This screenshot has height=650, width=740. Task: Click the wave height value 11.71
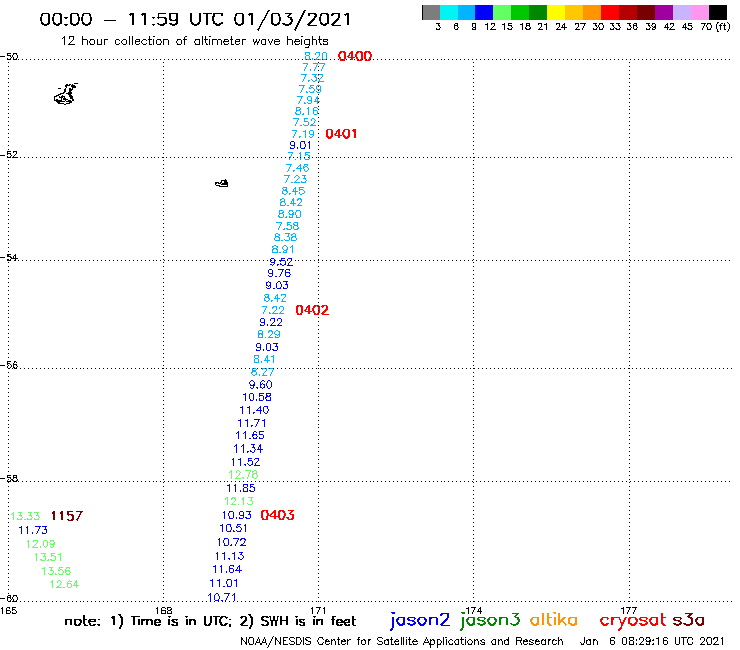coord(252,423)
